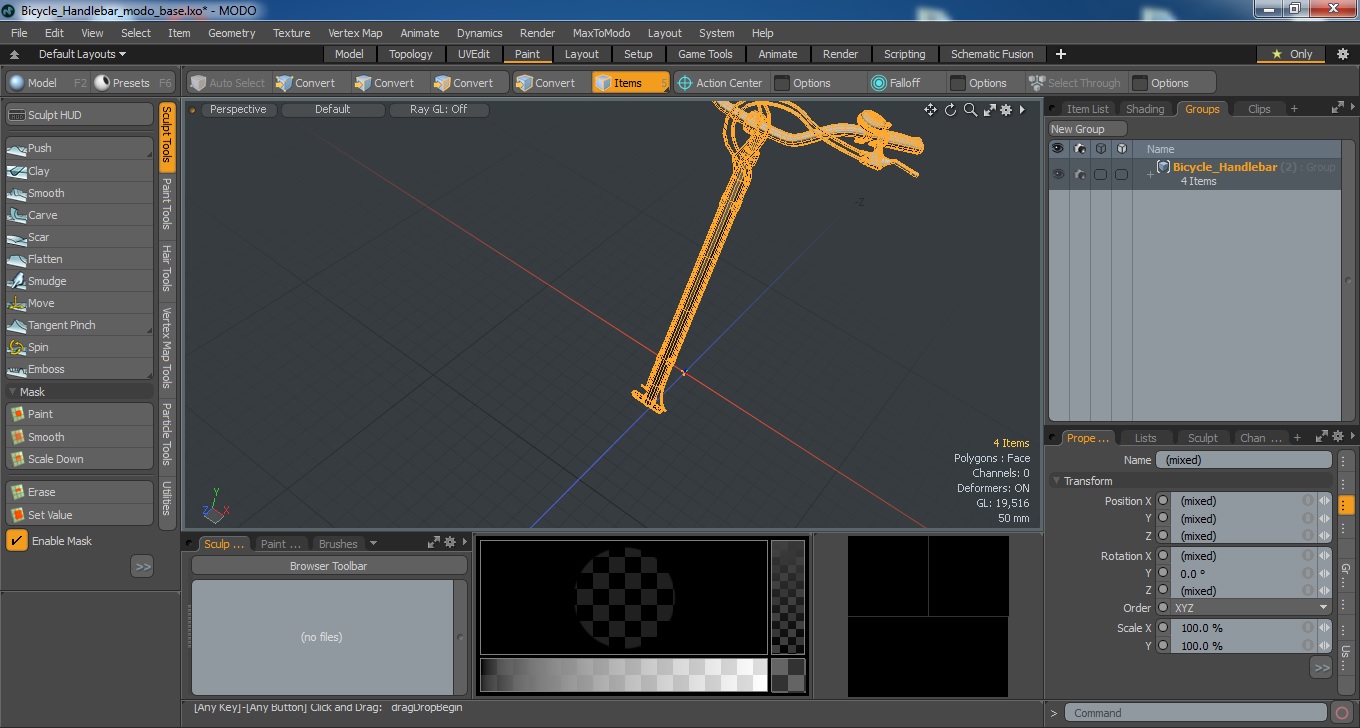Click the Browser Toolbar button
Image resolution: width=1360 pixels, height=728 pixels.
point(329,566)
